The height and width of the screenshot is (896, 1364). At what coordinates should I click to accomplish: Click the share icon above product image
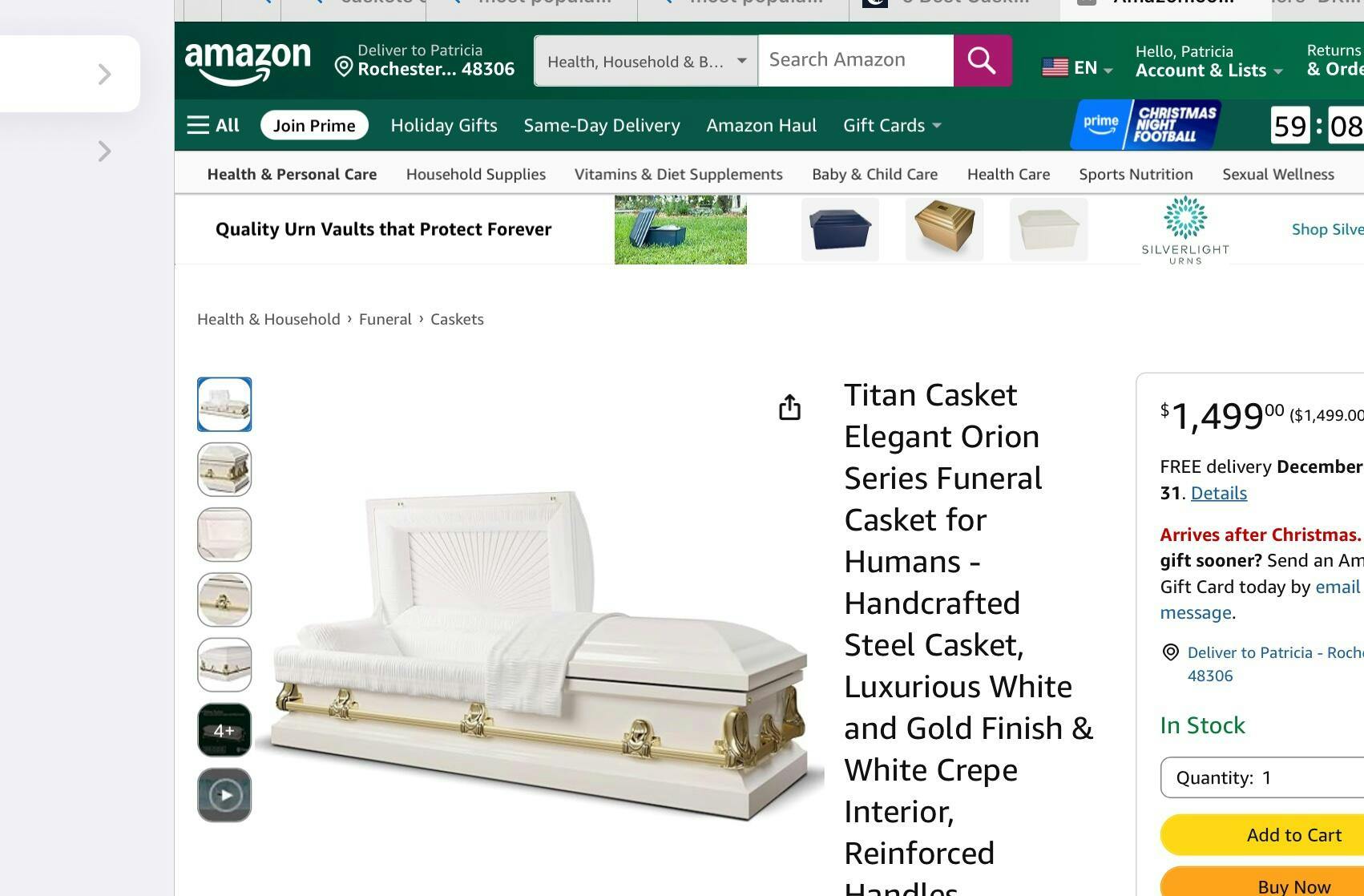point(789,407)
